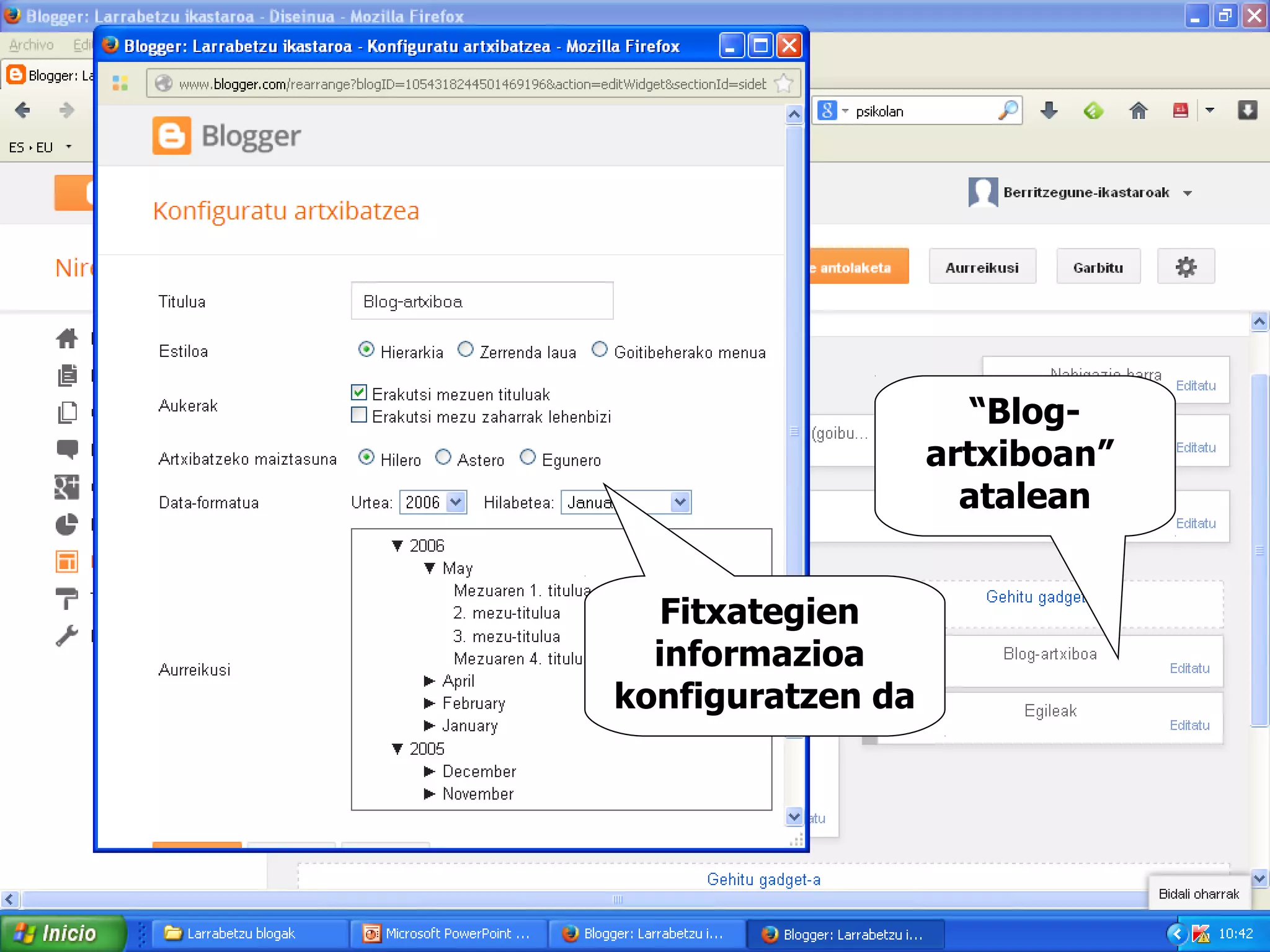The image size is (1270, 952).
Task: Click the gear settings button in Blogger
Action: tap(1186, 267)
